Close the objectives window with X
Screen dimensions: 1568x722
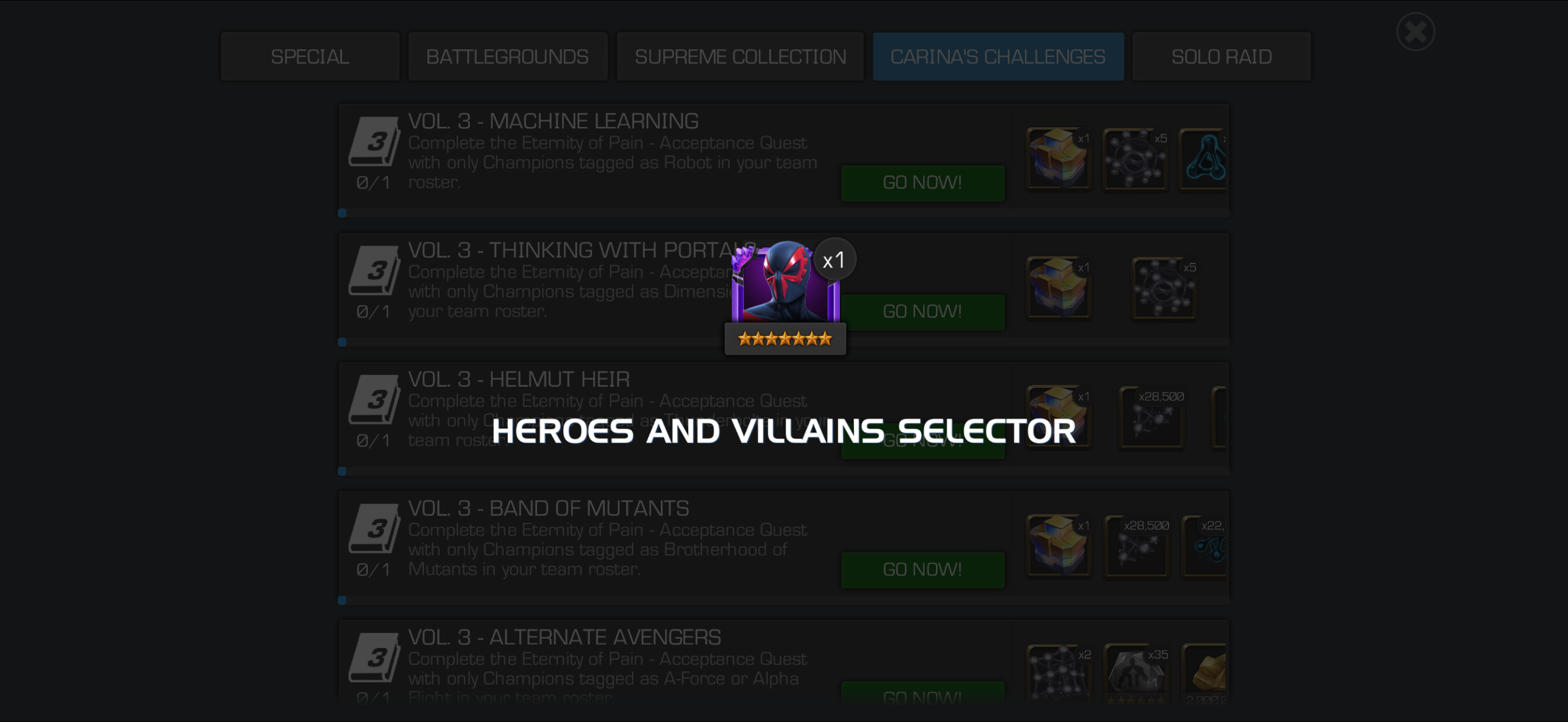coord(1415,32)
